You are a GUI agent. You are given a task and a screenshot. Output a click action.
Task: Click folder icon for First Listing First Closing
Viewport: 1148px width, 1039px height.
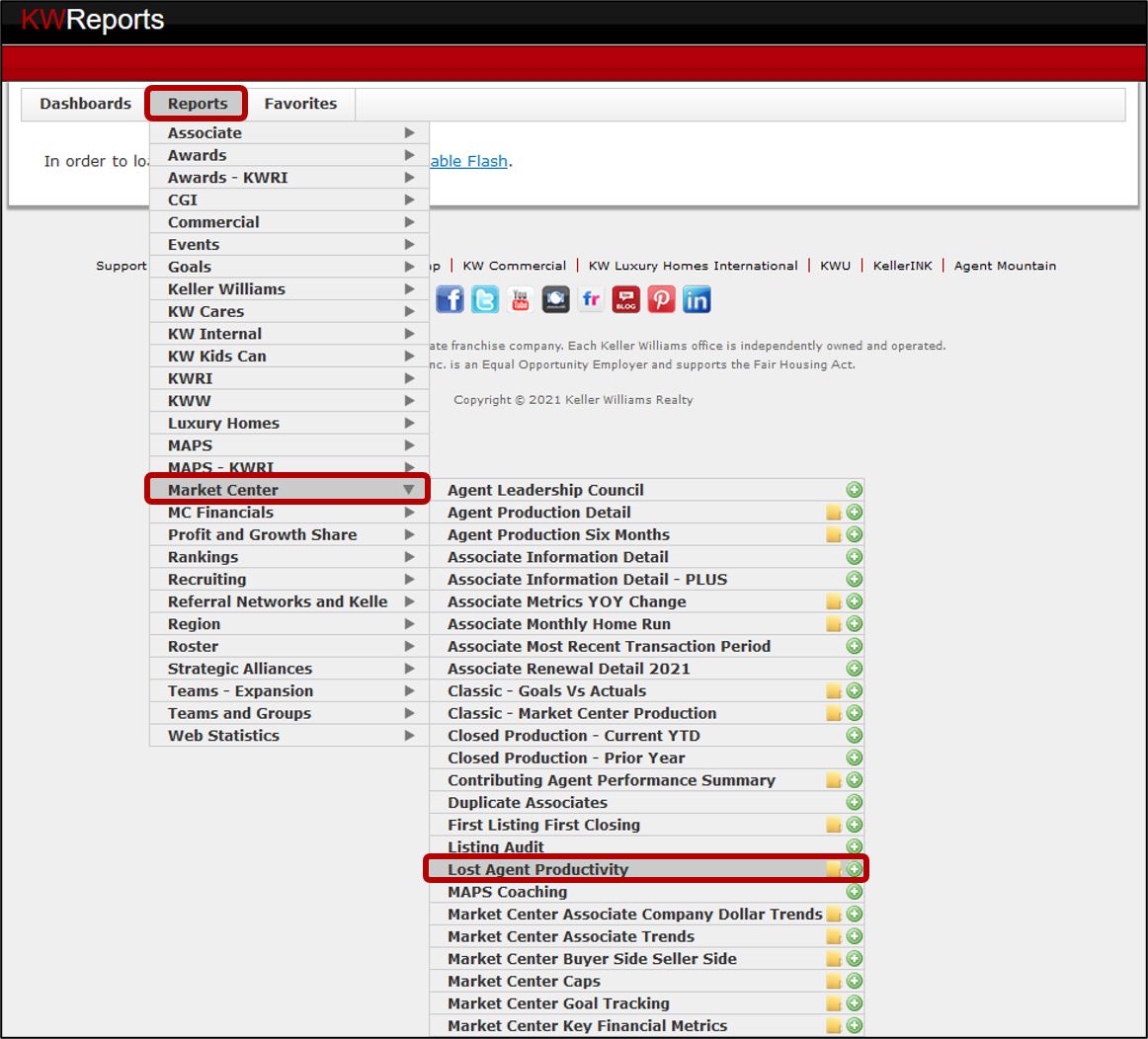point(833,825)
